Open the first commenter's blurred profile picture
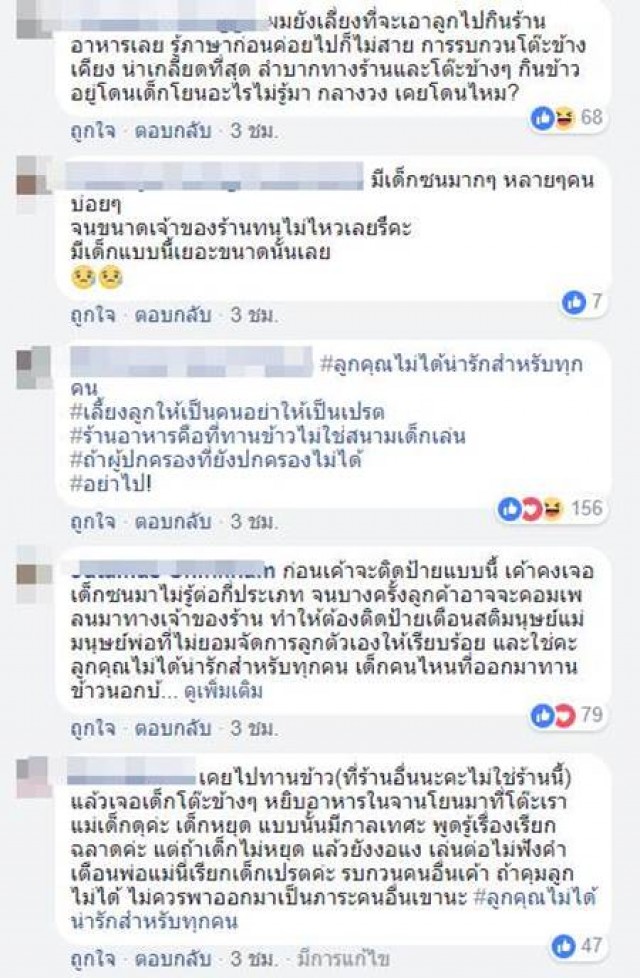640x978 pixels. click(34, 21)
